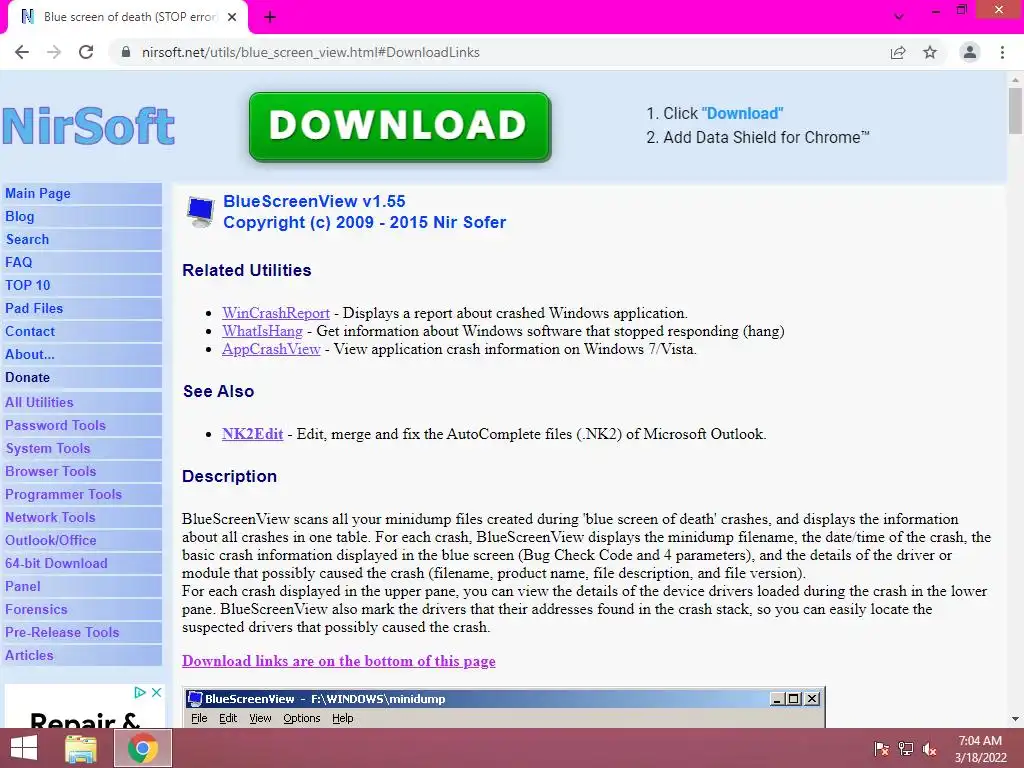Close the sidebar ad with the X icon
Viewport: 1024px width, 768px height.
point(156,692)
